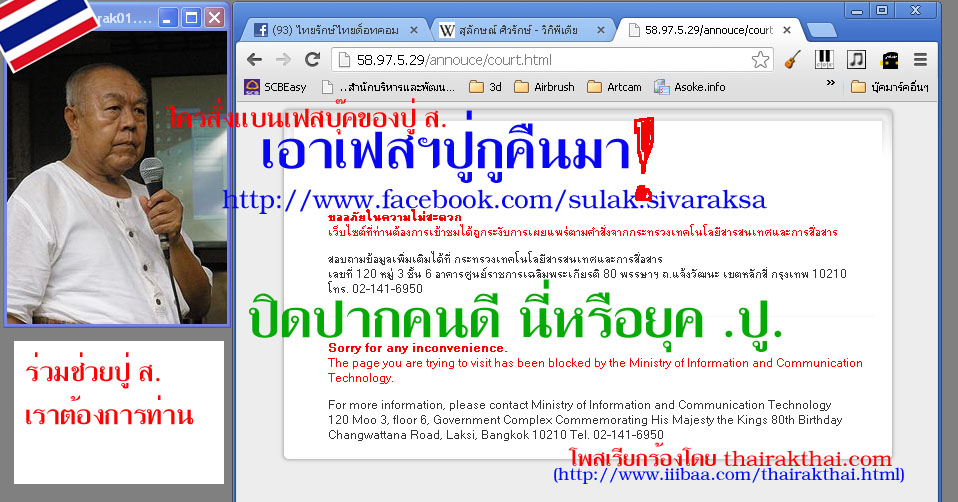958x502 pixels.
Task: Close the Wikipedia tab
Action: (x=601, y=30)
